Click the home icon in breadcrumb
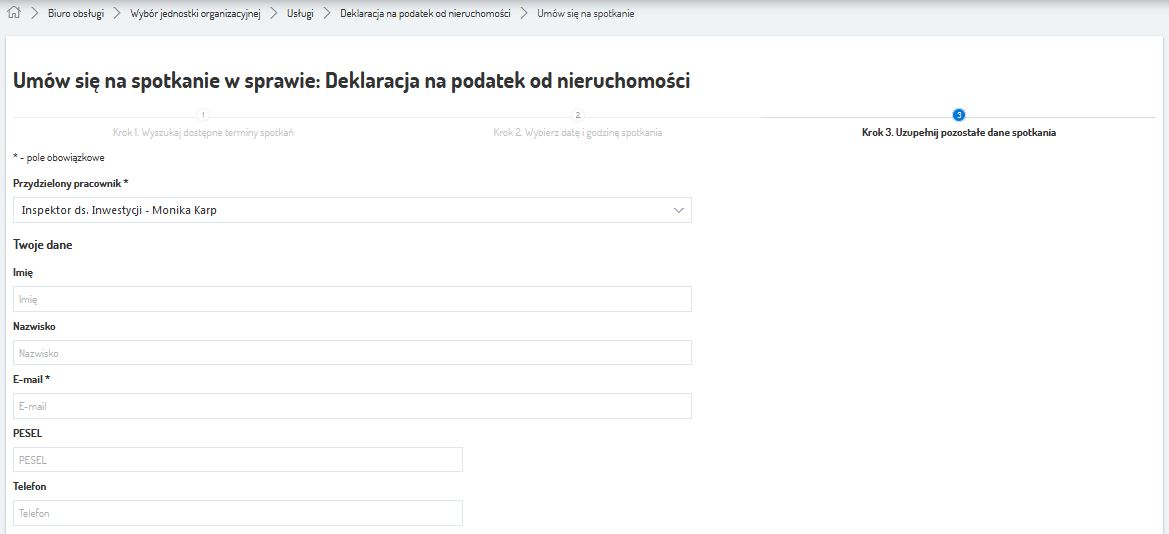The image size is (1169, 534). tap(14, 14)
